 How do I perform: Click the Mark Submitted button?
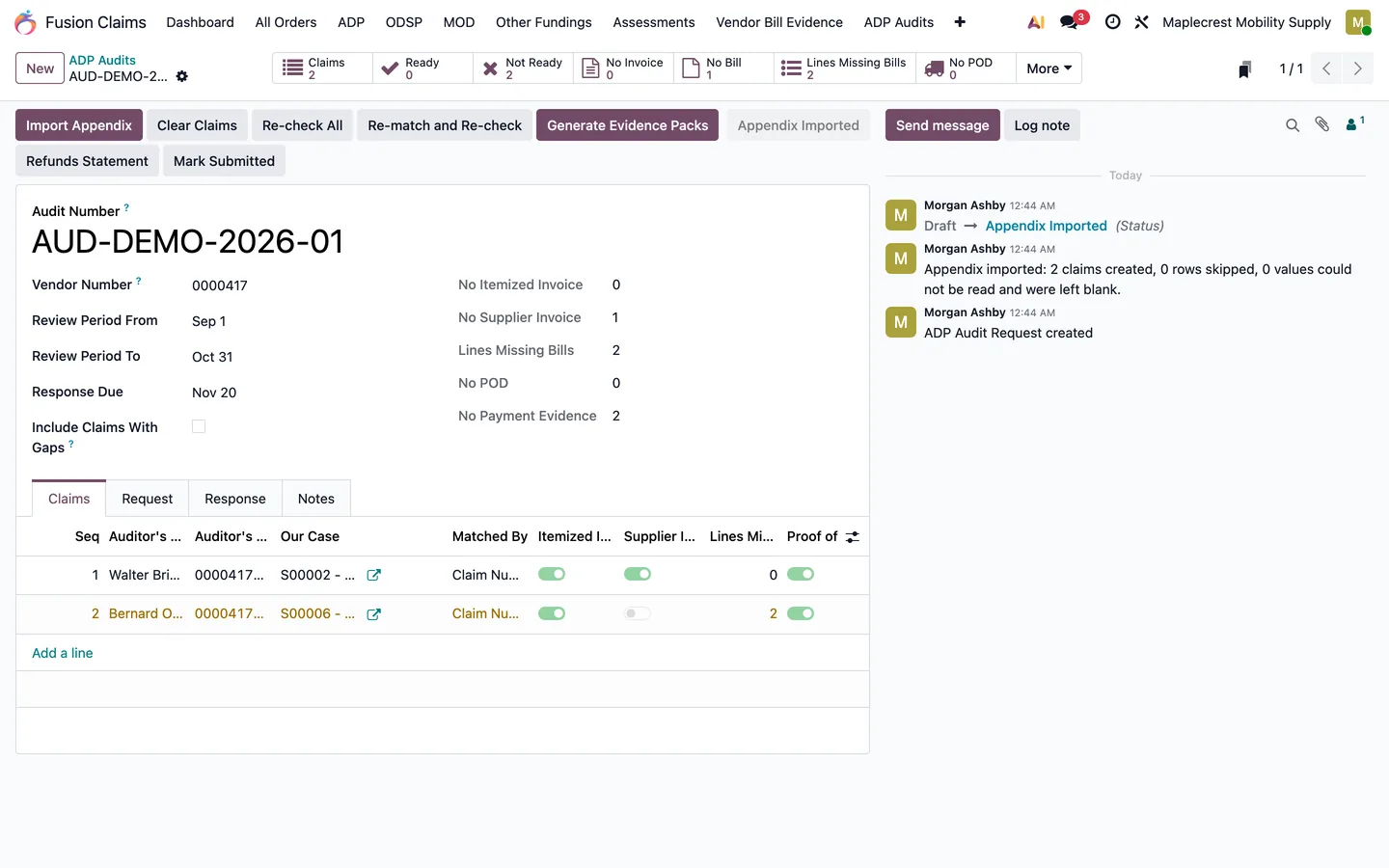(224, 161)
